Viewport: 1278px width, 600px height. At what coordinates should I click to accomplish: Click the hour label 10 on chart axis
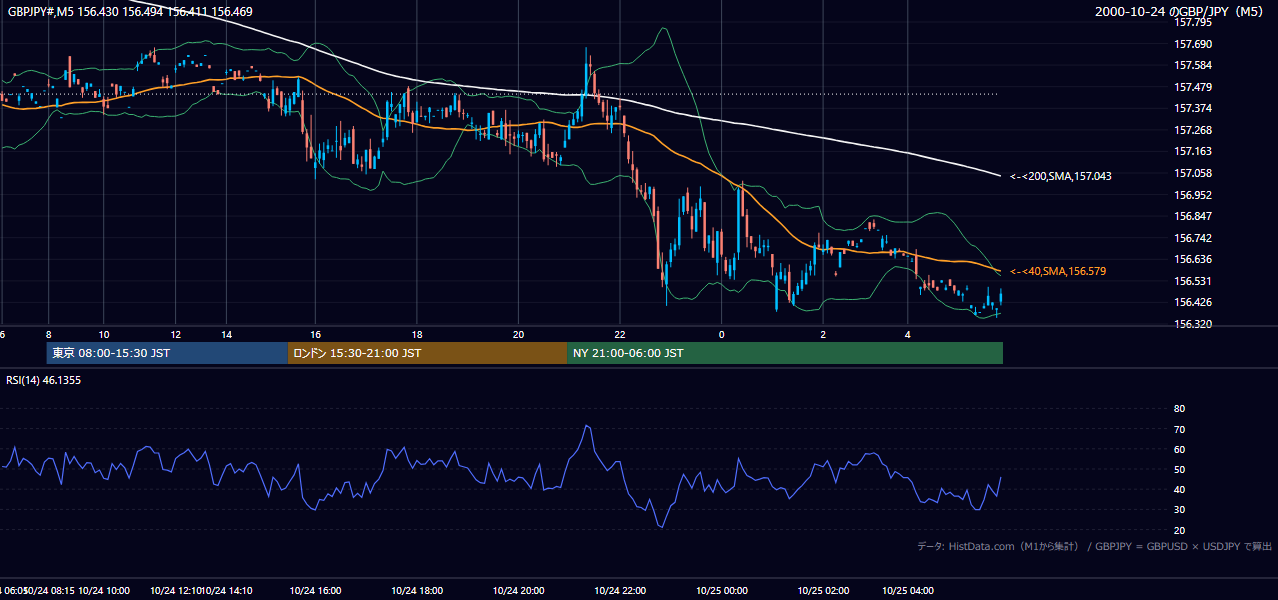point(103,334)
